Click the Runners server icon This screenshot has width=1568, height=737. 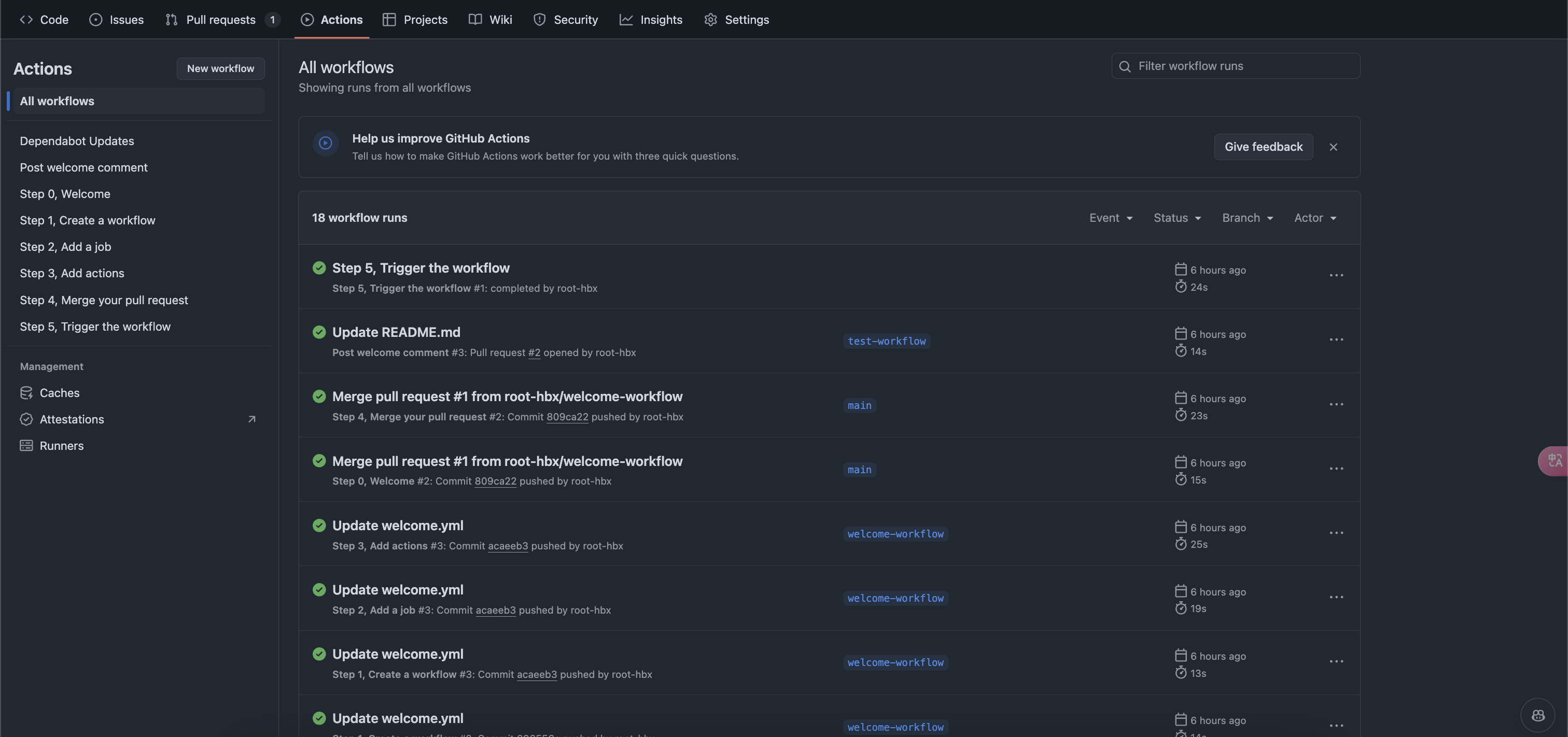click(26, 446)
